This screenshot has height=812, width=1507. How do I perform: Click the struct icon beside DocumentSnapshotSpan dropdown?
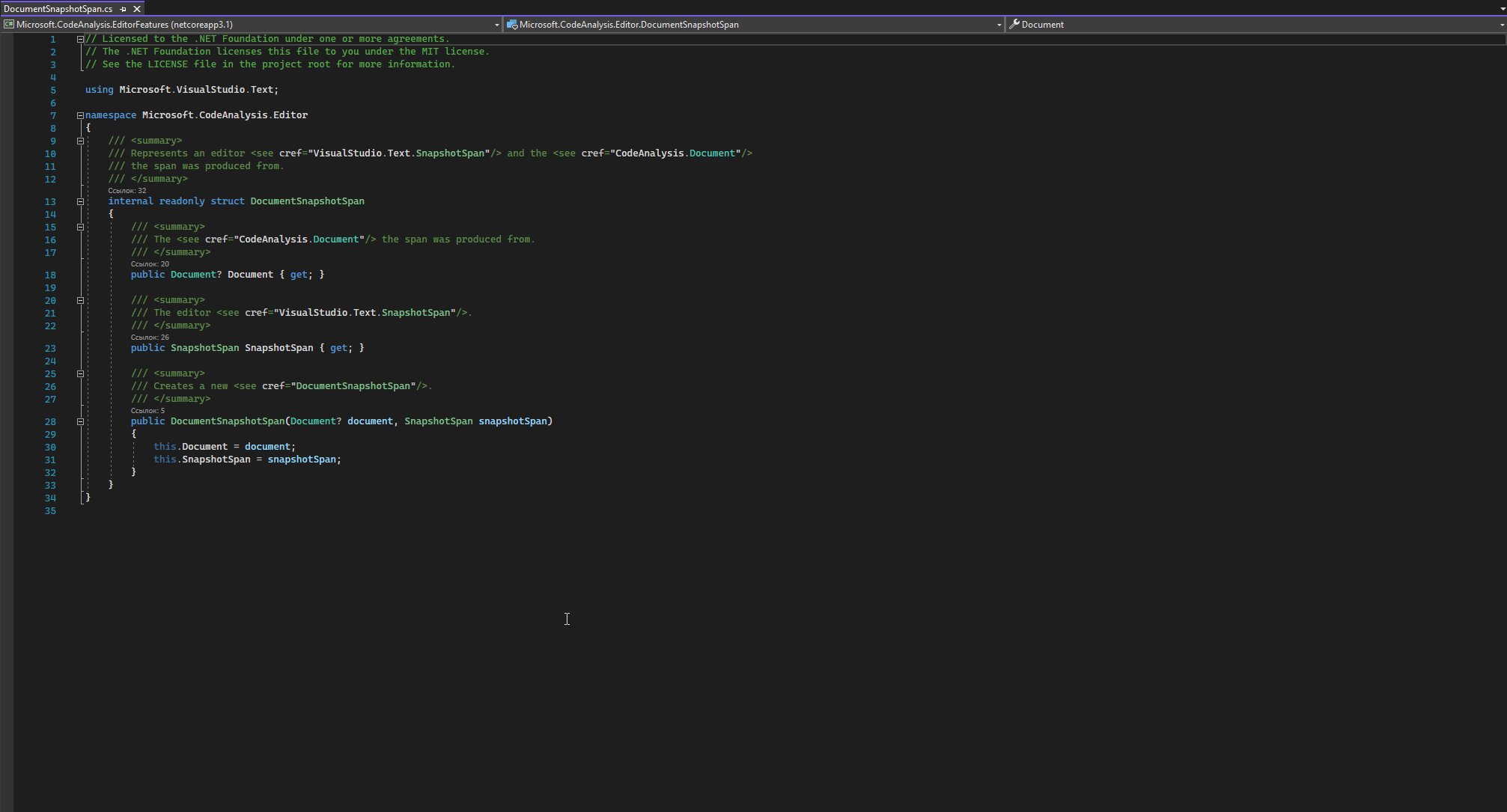pos(513,24)
